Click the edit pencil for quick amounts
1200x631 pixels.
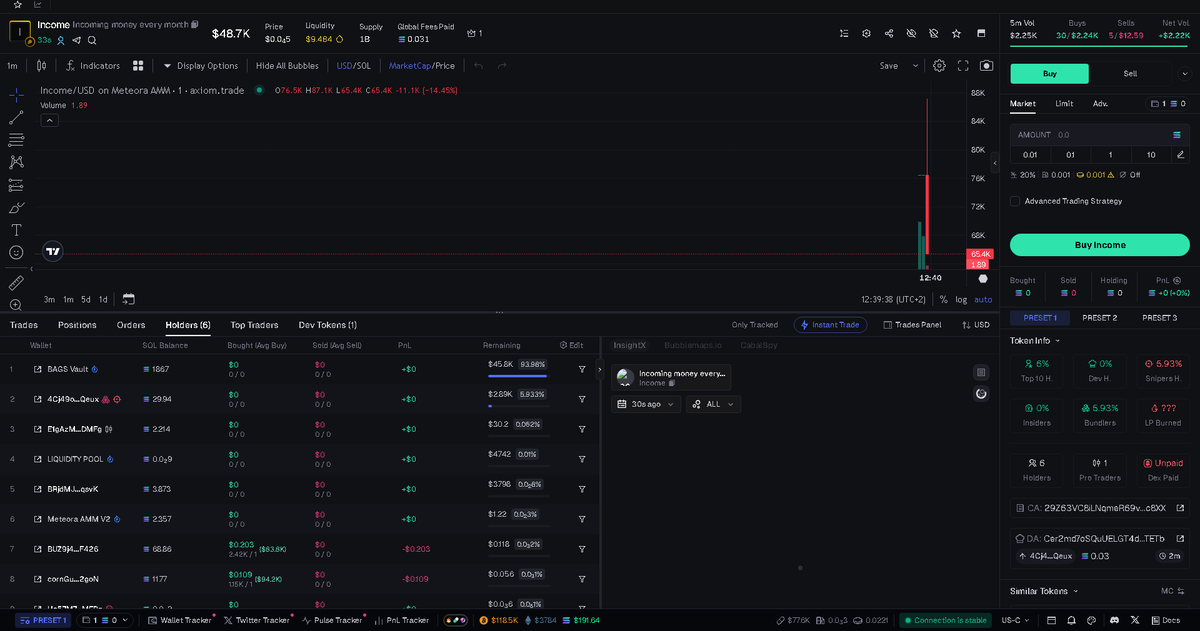(x=1181, y=154)
